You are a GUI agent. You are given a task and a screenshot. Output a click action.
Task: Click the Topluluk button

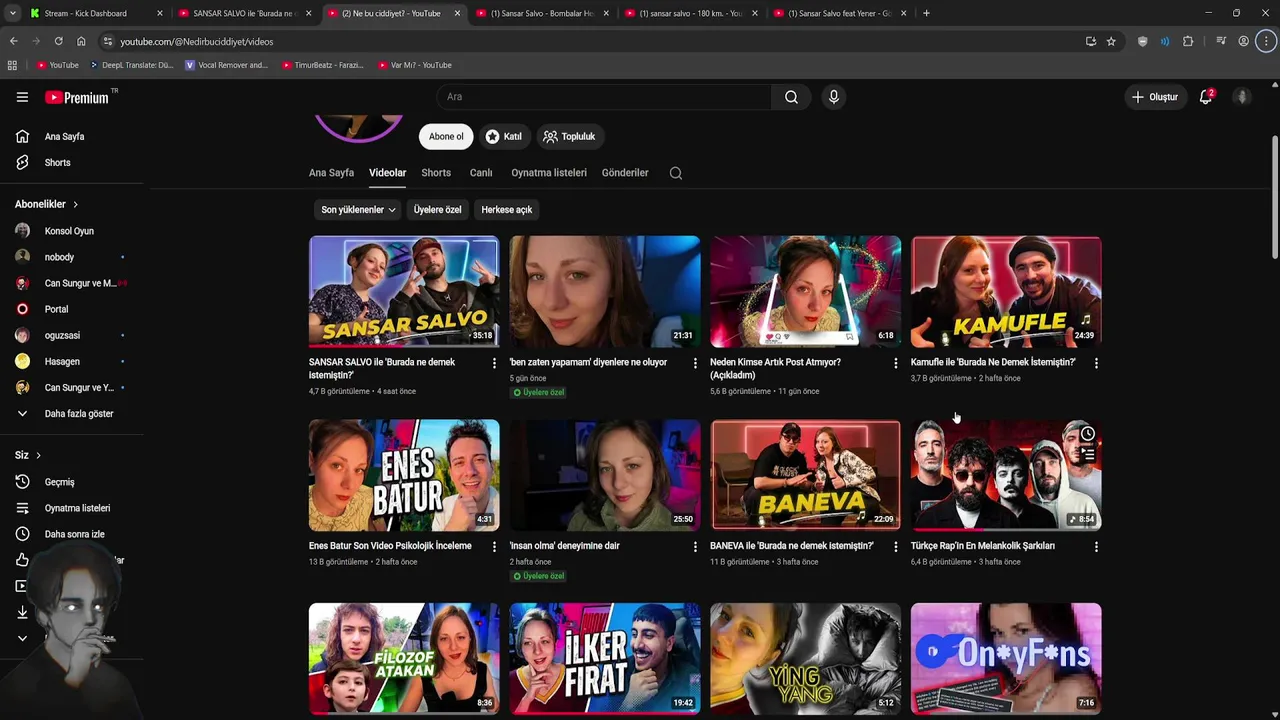569,137
